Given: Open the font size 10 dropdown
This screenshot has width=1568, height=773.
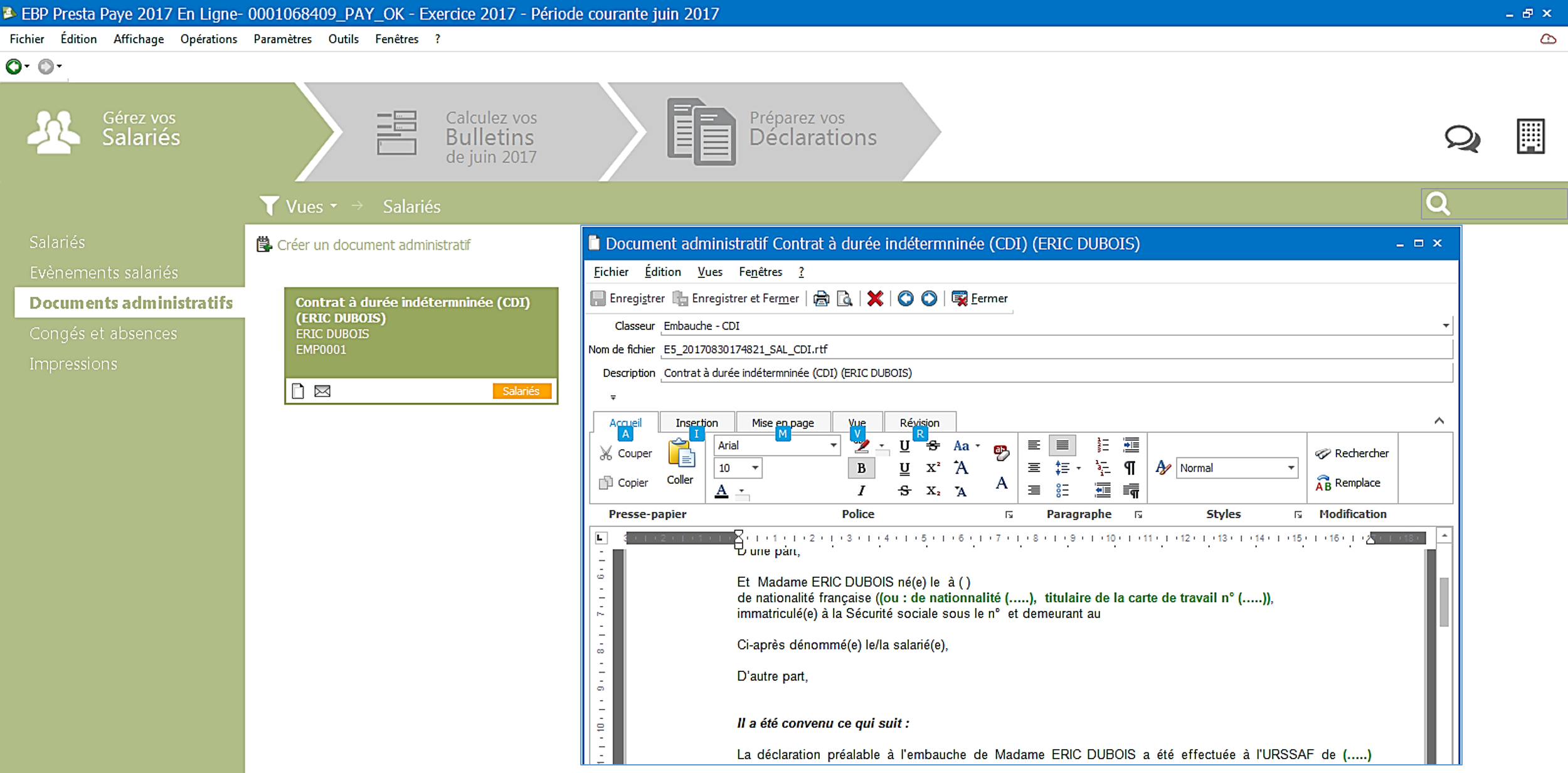Looking at the screenshot, I should [x=755, y=468].
